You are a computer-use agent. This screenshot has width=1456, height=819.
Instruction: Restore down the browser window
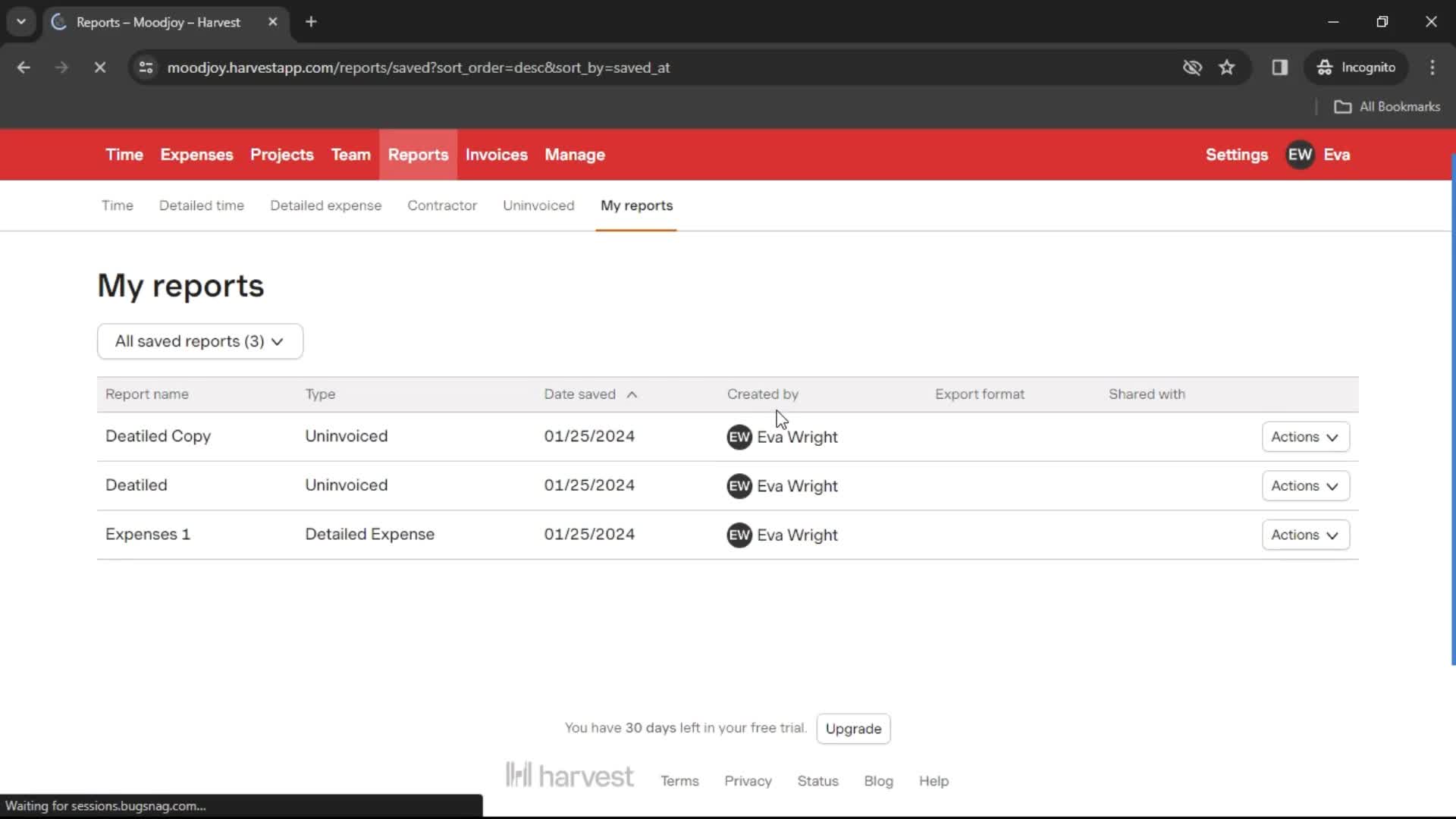1382,22
